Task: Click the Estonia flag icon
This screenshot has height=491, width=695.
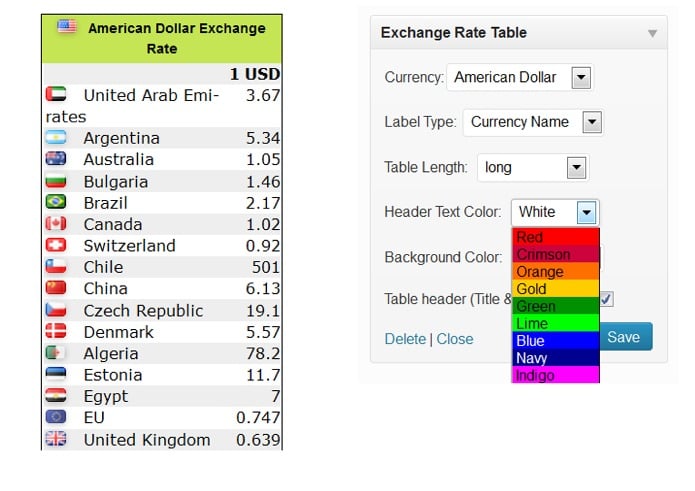Action: pyautogui.click(x=56, y=374)
